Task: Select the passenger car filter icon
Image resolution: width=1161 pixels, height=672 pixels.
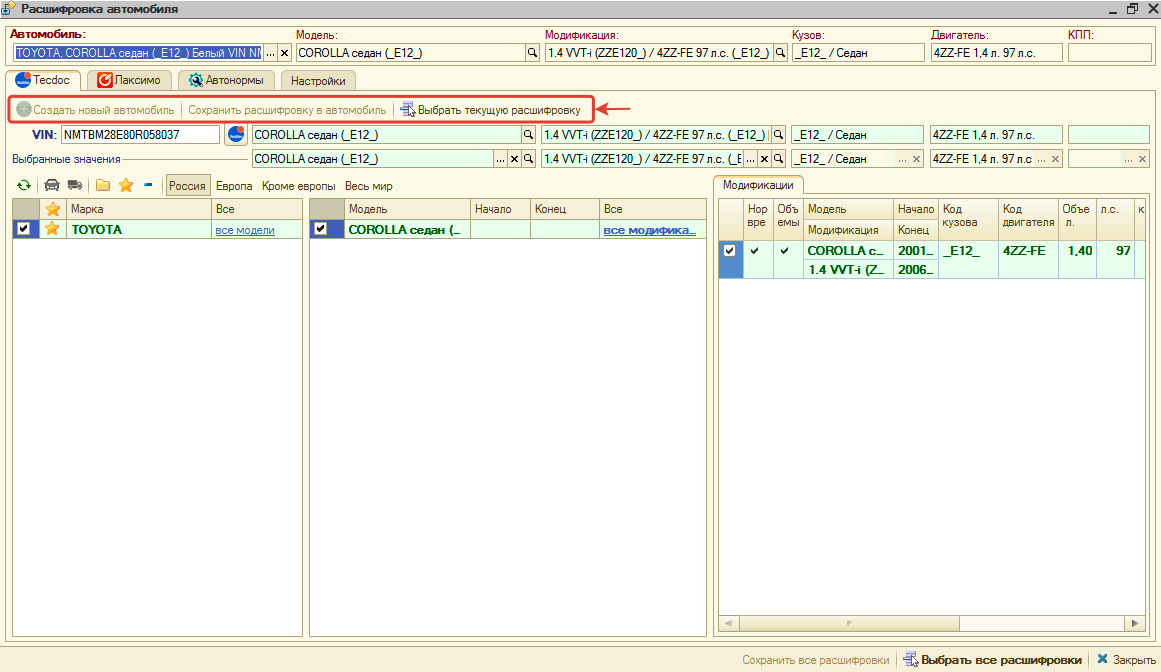Action: [x=52, y=186]
